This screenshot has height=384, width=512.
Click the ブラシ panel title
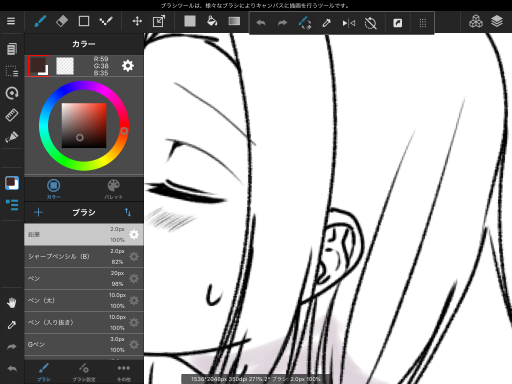point(84,212)
